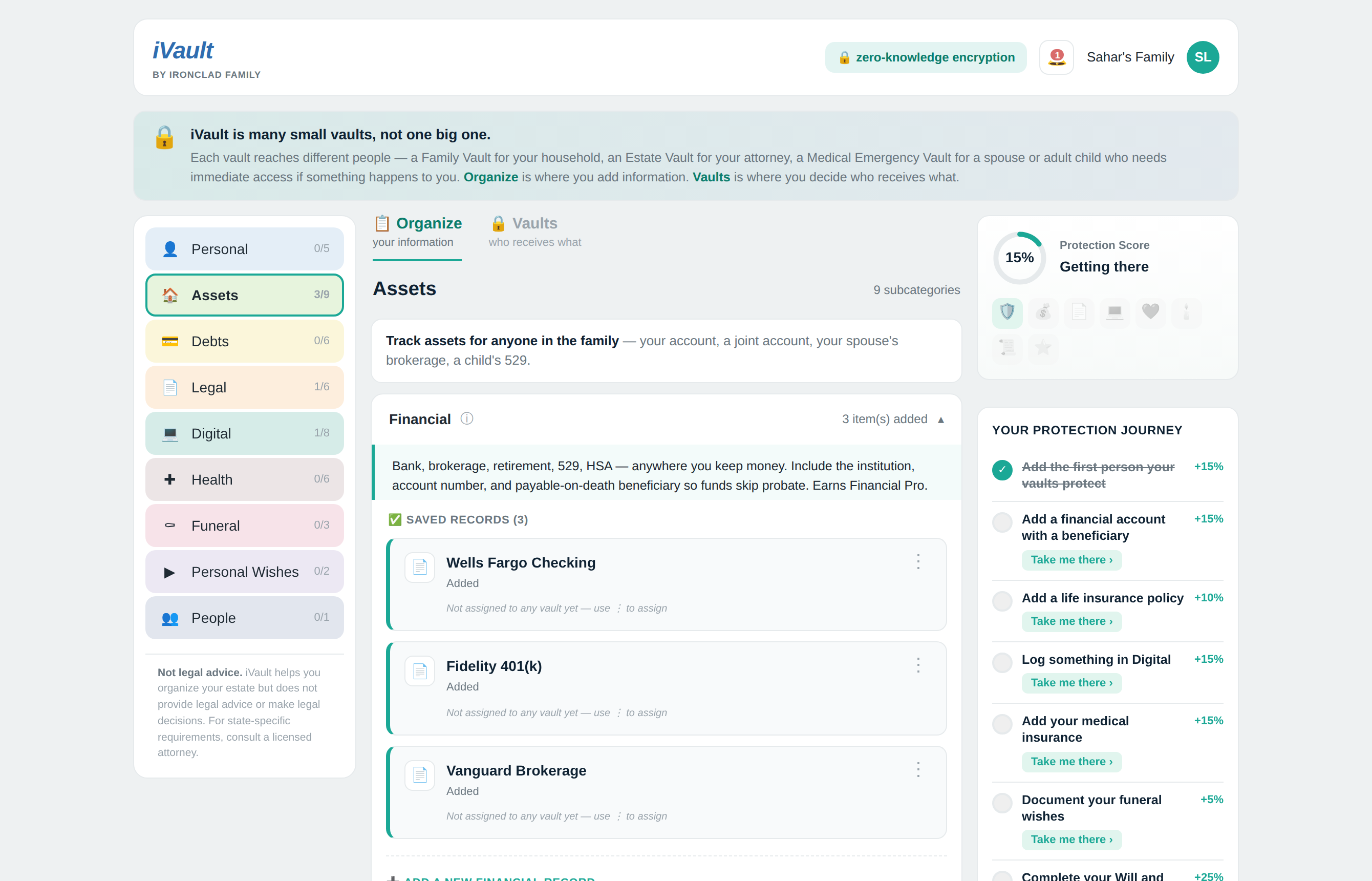Open the Digital category in sidebar
The height and width of the screenshot is (881, 1372).
coord(245,434)
